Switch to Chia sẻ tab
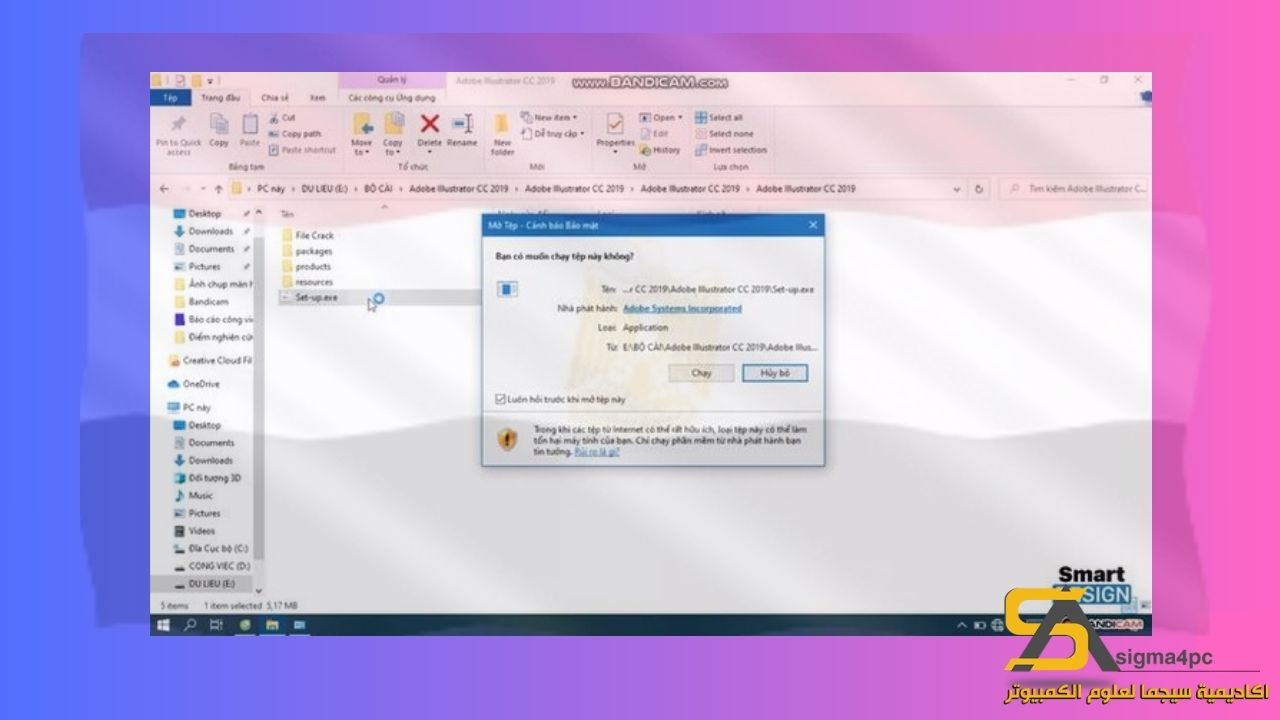The image size is (1280, 720). coord(274,98)
